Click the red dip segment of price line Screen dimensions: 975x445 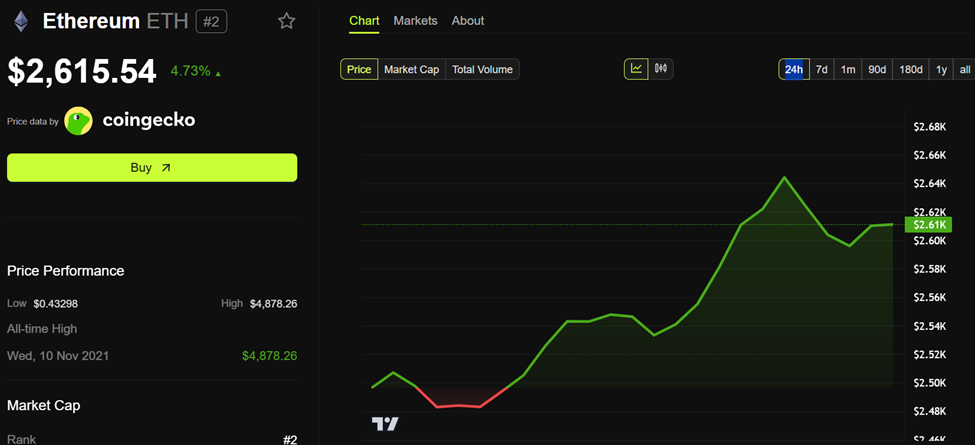tap(461, 404)
